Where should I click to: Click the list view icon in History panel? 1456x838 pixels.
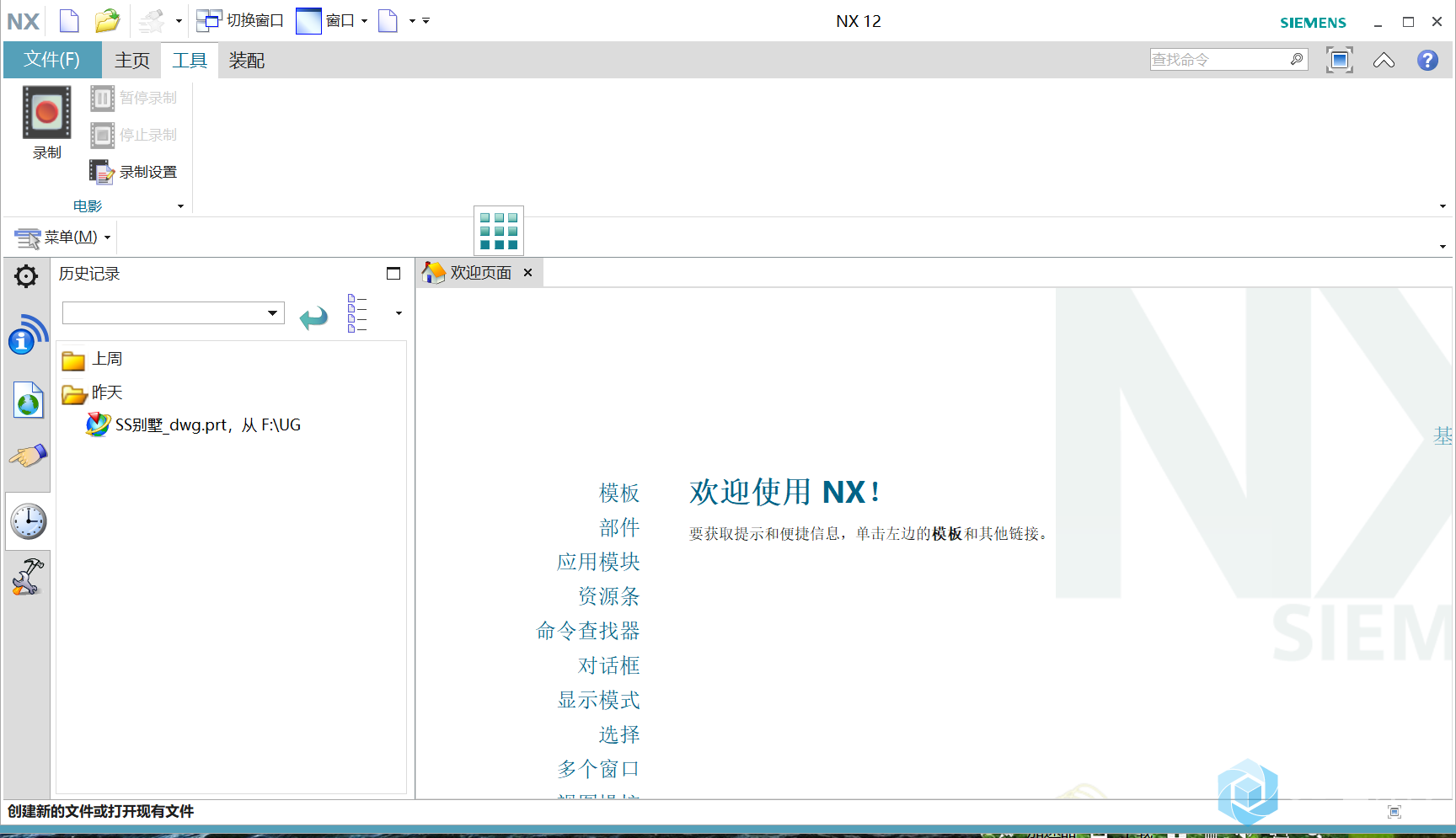[357, 313]
